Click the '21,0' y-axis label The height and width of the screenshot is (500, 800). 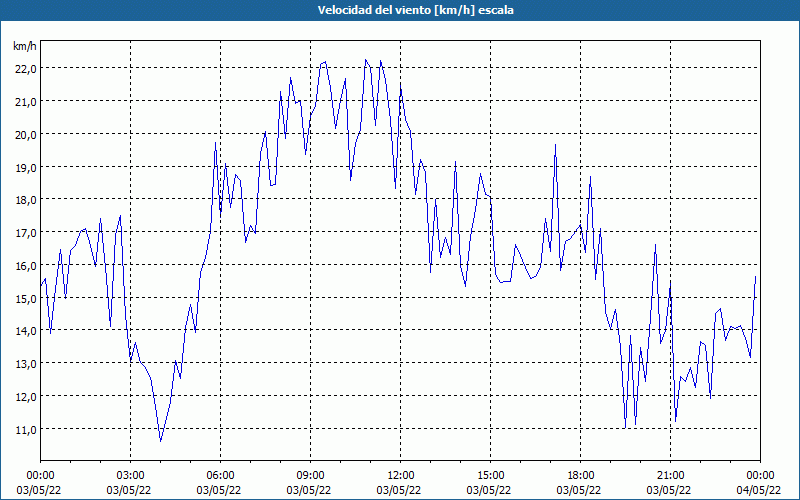(26, 102)
